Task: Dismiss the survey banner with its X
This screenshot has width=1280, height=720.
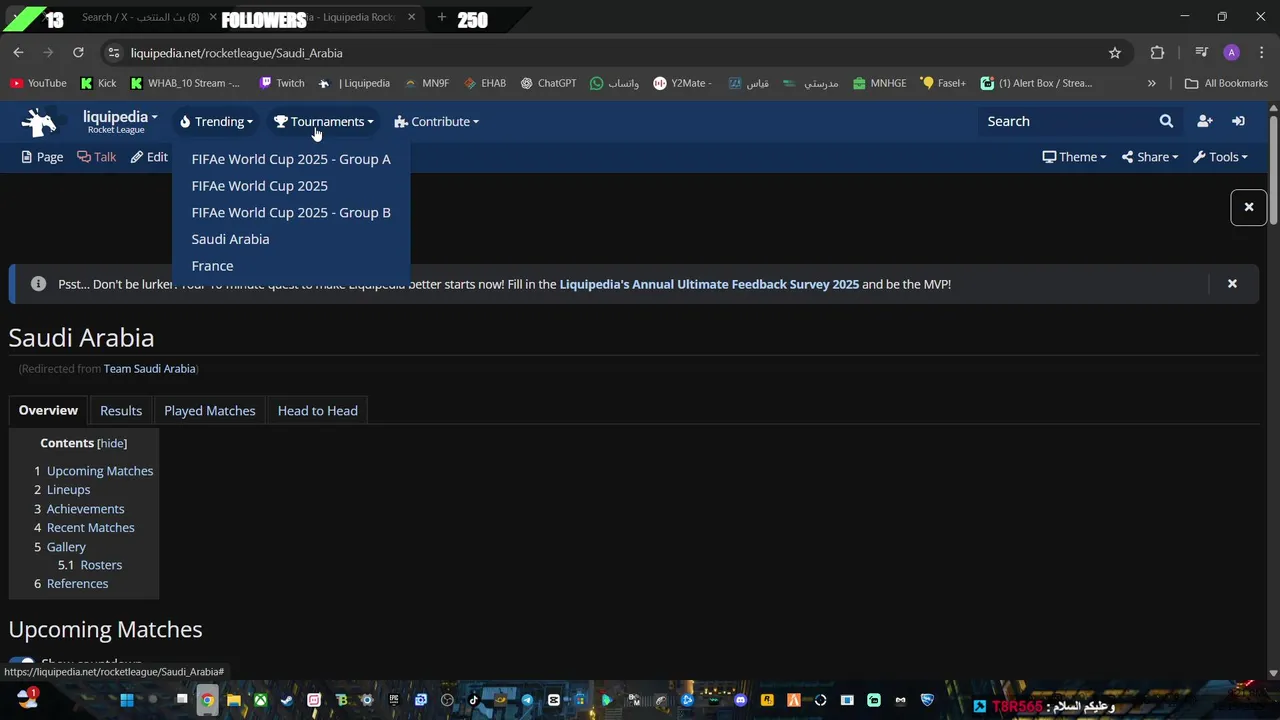Action: [1232, 284]
